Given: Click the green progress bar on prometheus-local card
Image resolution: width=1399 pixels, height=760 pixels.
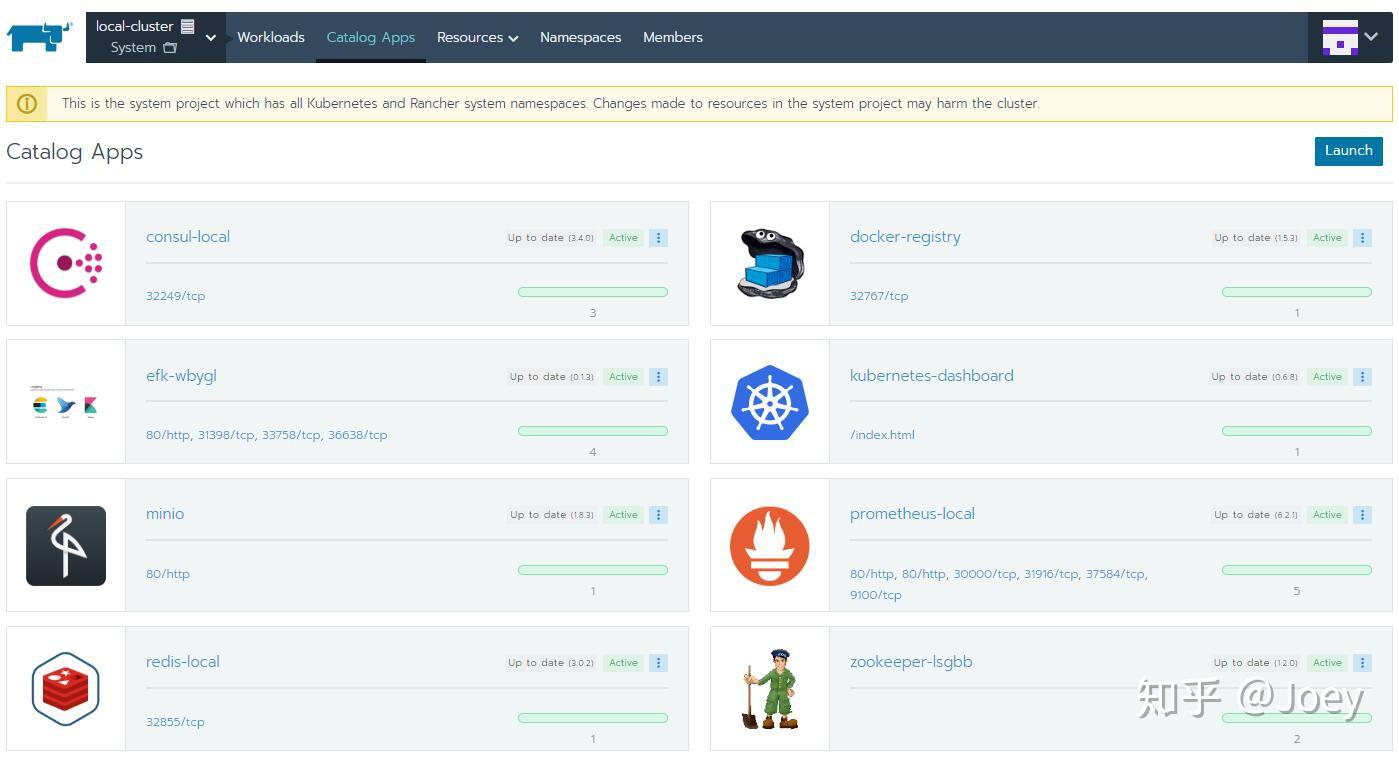Looking at the screenshot, I should [x=1296, y=570].
